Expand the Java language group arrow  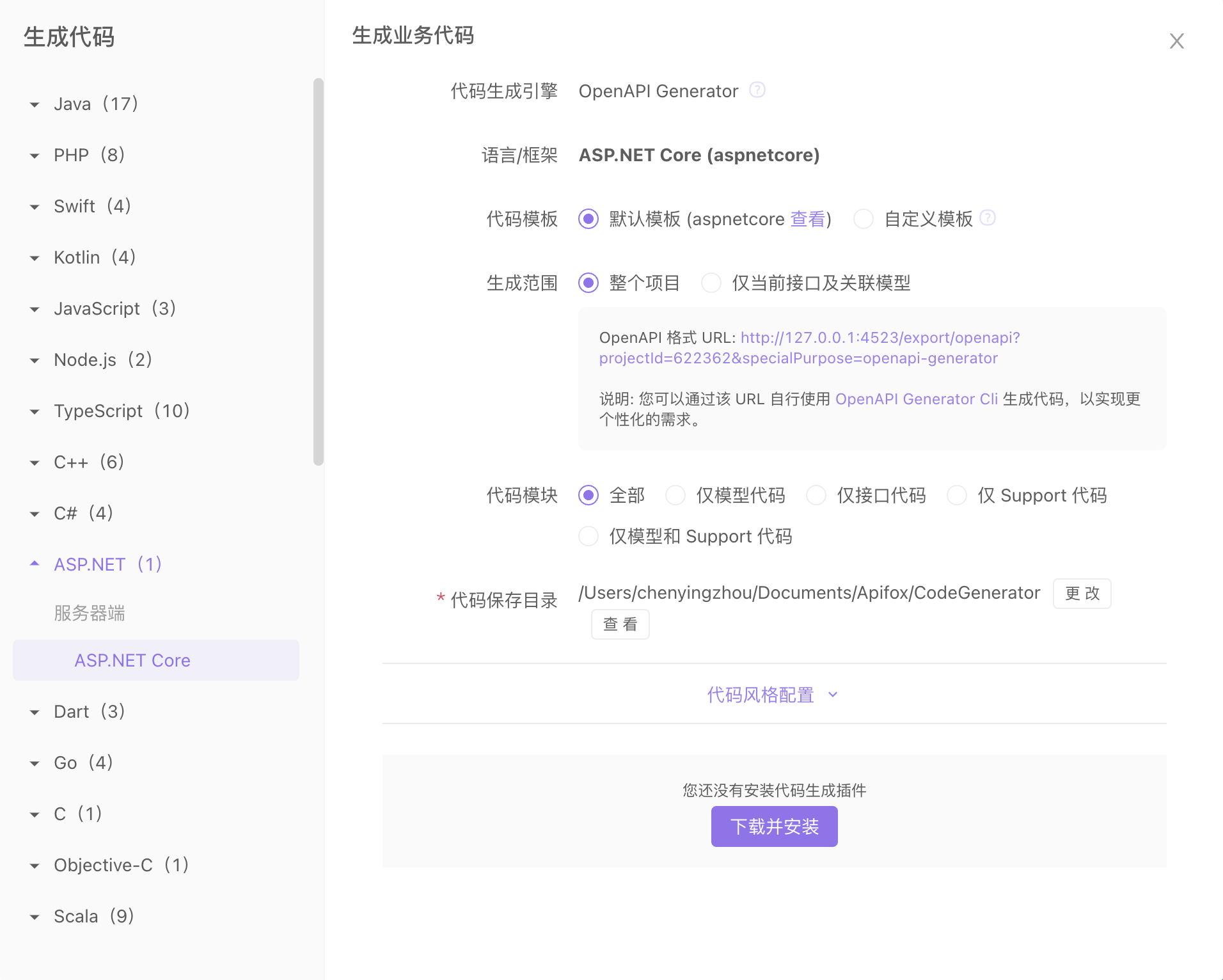[35, 104]
